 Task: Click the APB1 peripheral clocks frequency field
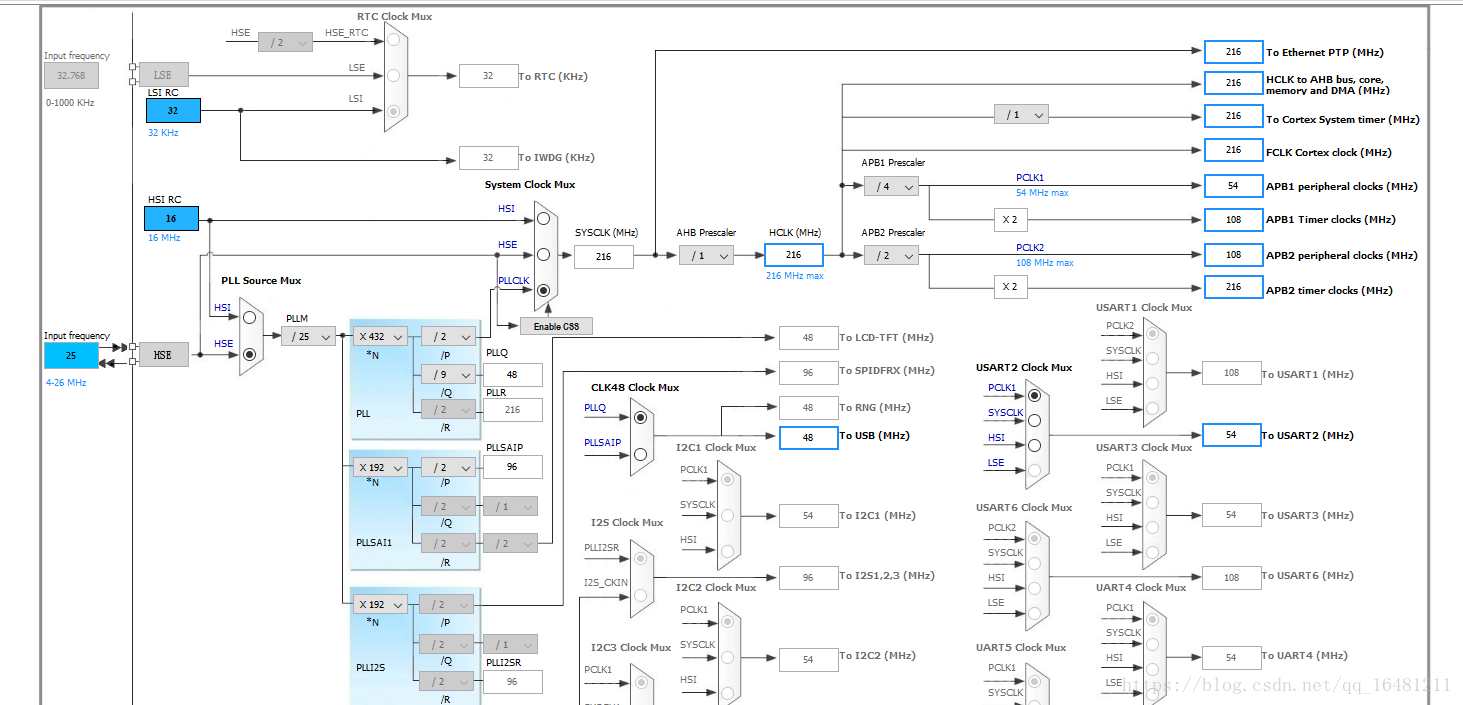coord(1233,186)
